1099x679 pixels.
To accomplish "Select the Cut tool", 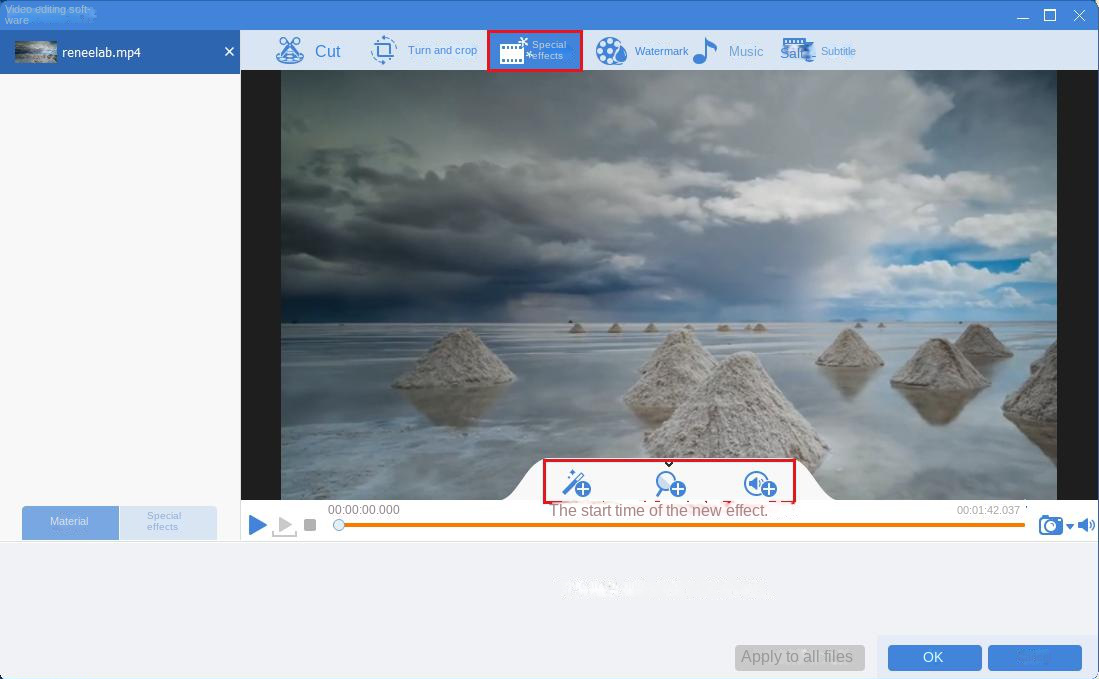I will [310, 50].
